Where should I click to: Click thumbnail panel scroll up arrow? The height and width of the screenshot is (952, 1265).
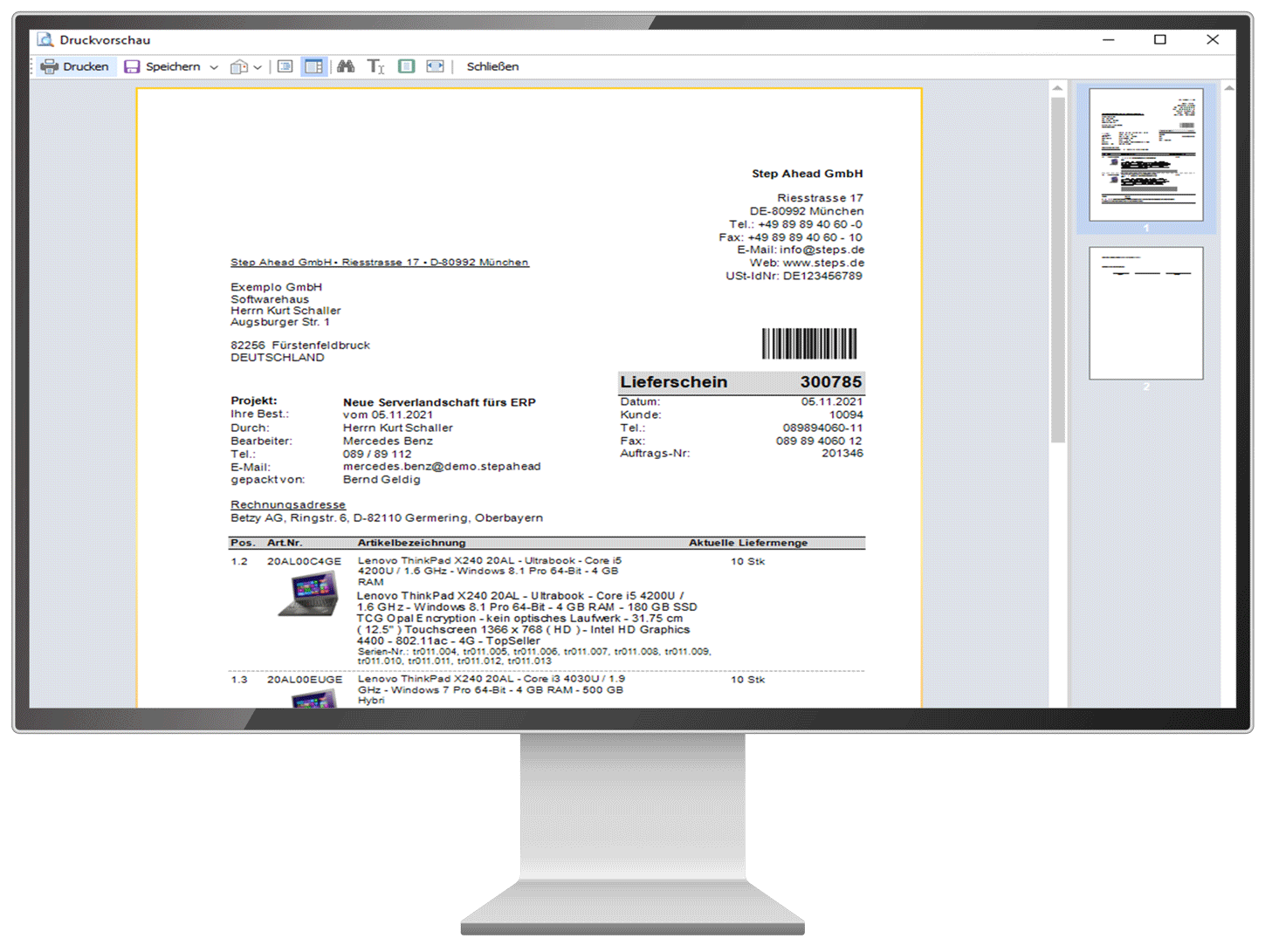coord(1228,88)
